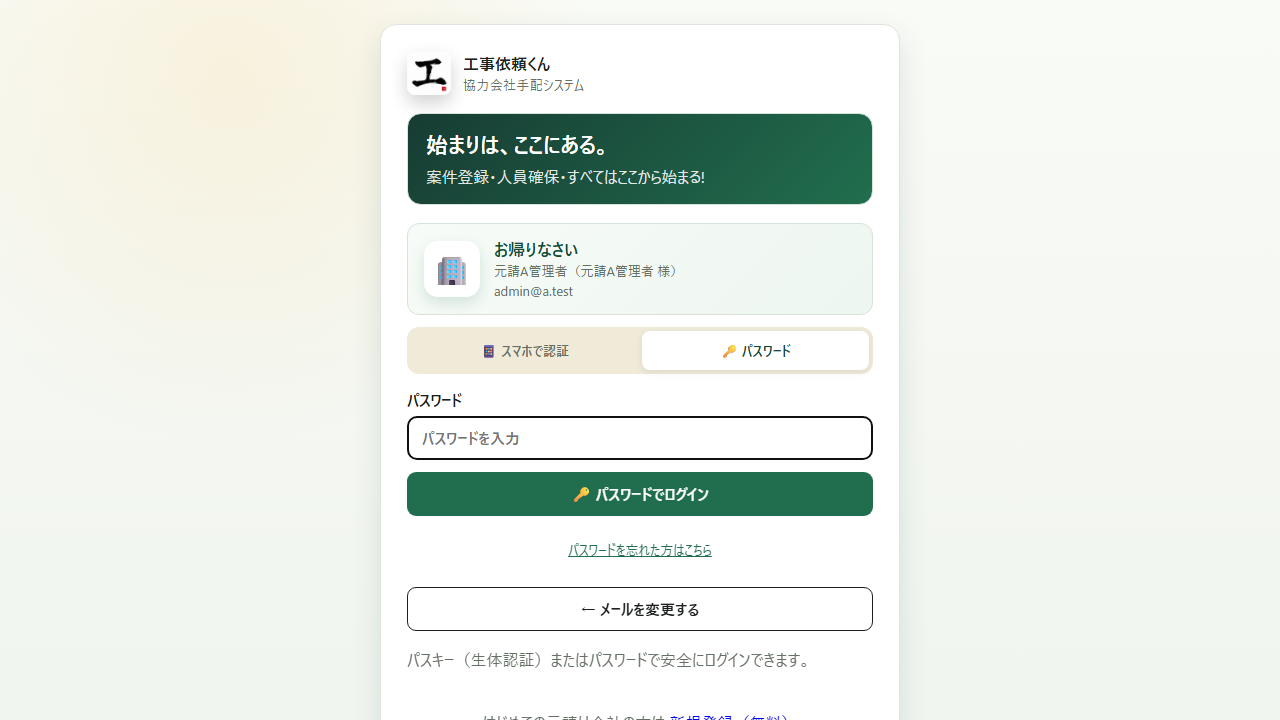The width and height of the screenshot is (1280, 720).
Task: Click 案件登録・人員確保 banner subtitle
Action: 565,177
